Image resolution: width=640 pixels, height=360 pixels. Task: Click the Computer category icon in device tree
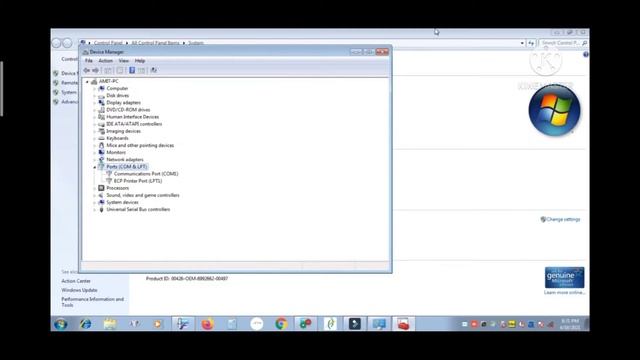[102, 88]
